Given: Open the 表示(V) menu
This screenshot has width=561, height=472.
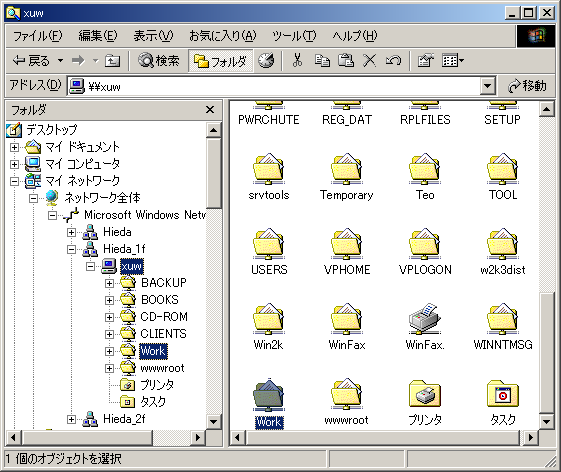Looking at the screenshot, I should pyautogui.click(x=153, y=36).
